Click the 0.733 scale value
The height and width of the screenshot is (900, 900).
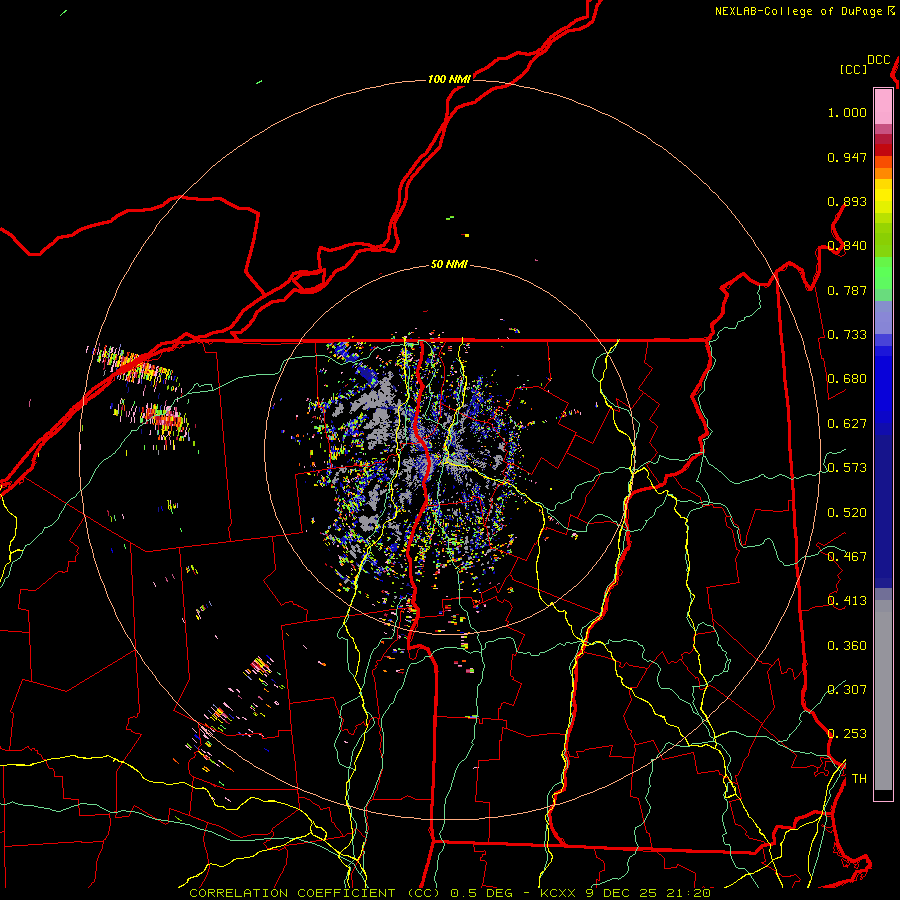click(847, 335)
